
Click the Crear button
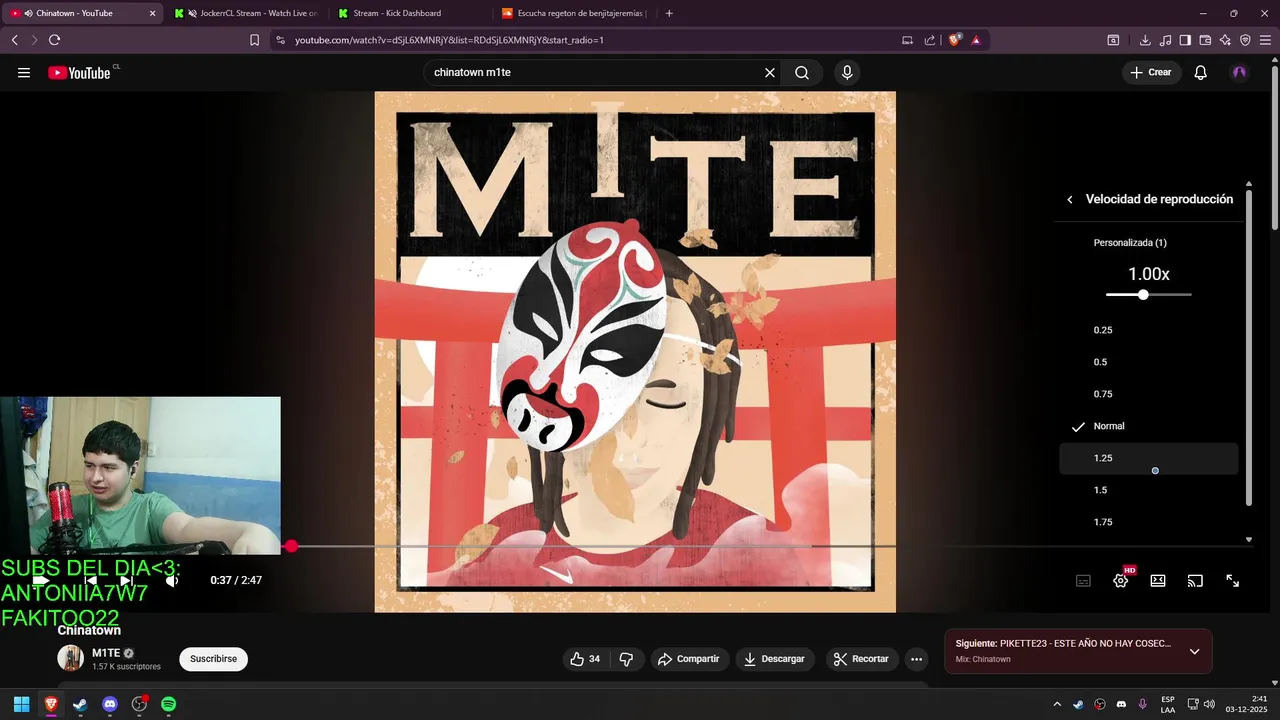pyautogui.click(x=1151, y=72)
